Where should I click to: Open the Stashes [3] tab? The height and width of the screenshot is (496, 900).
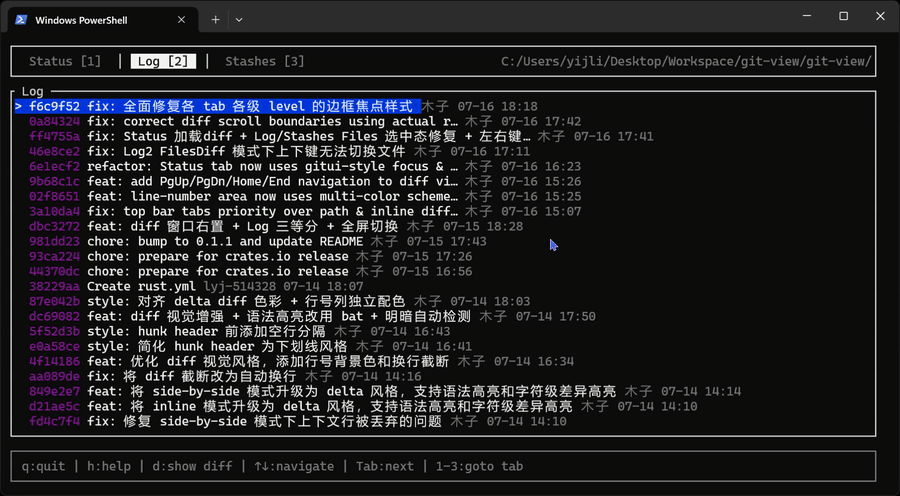(265, 61)
